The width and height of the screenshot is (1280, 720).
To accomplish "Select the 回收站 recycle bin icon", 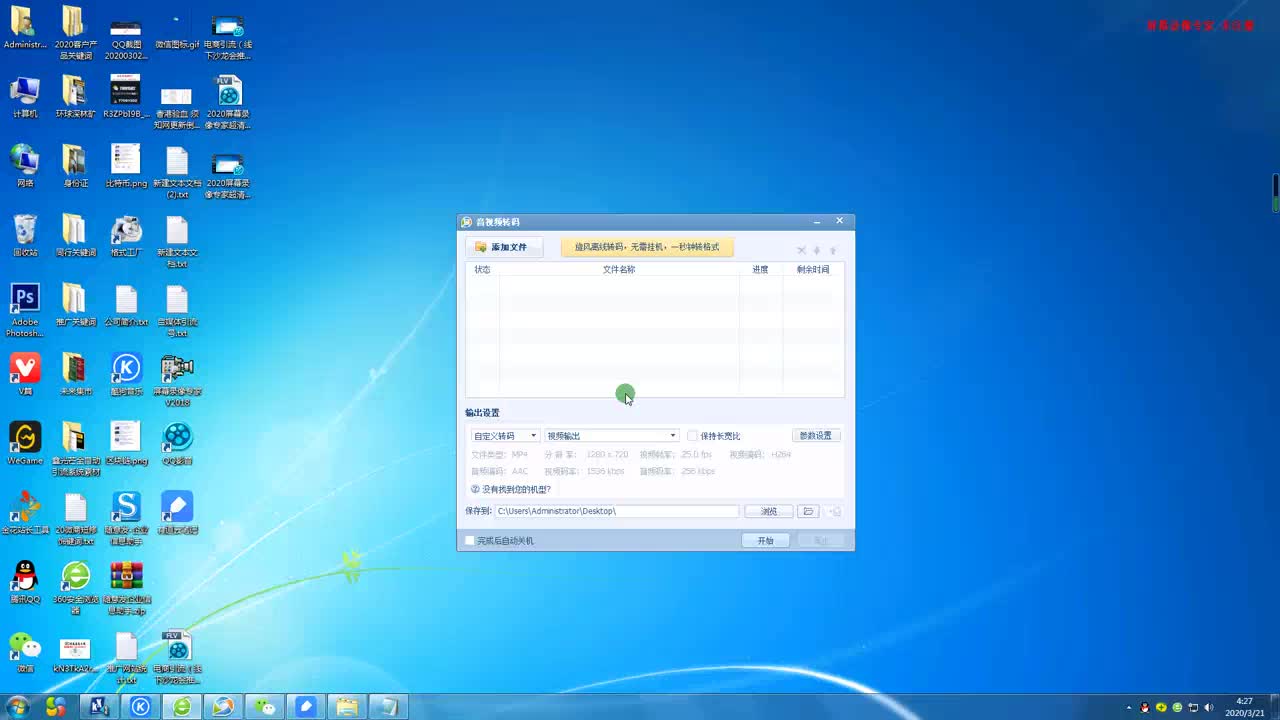I will click(x=25, y=235).
